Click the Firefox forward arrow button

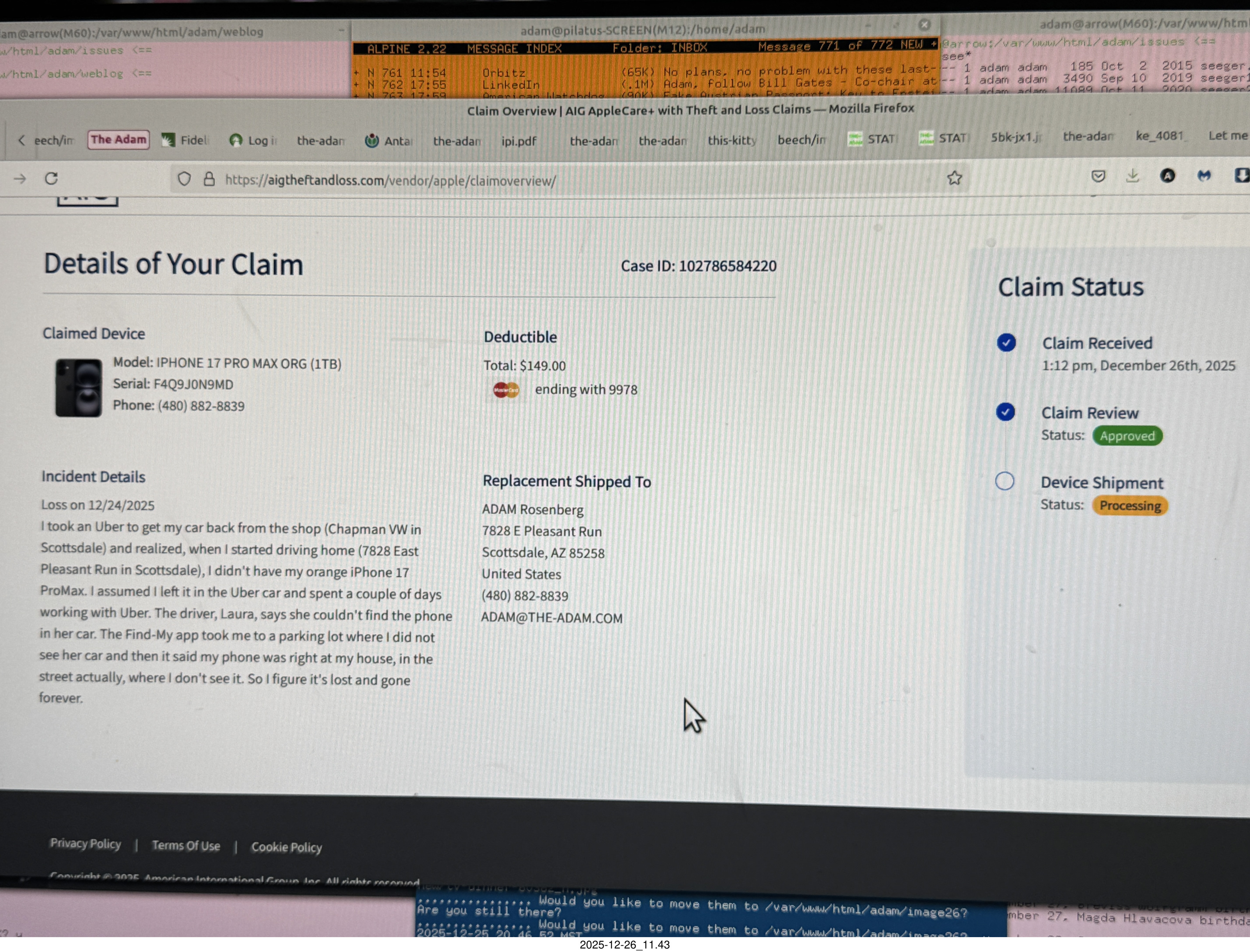coord(20,179)
